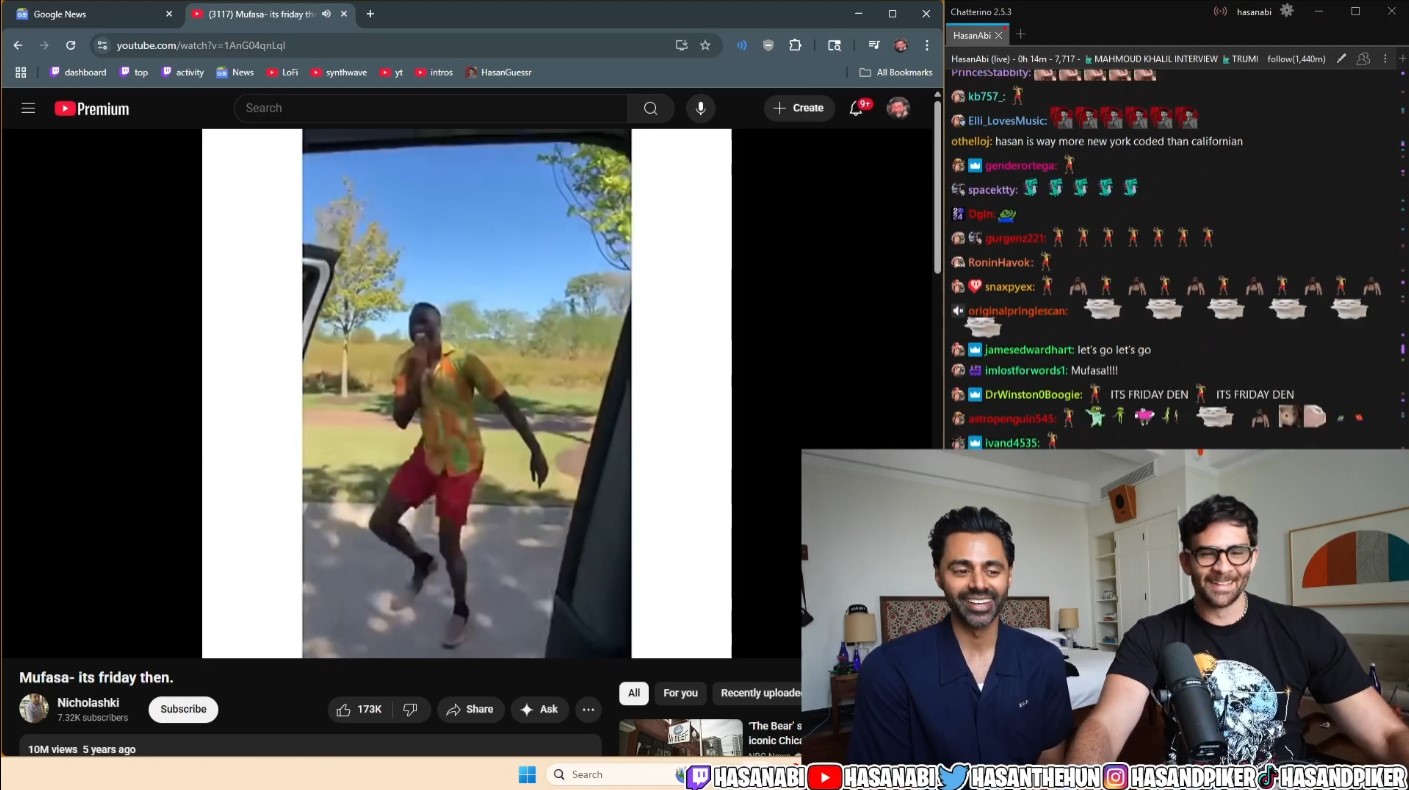Screen dimensions: 1409x790
Task: Open the Chatterino viewer list icon
Action: pyautogui.click(x=1363, y=59)
